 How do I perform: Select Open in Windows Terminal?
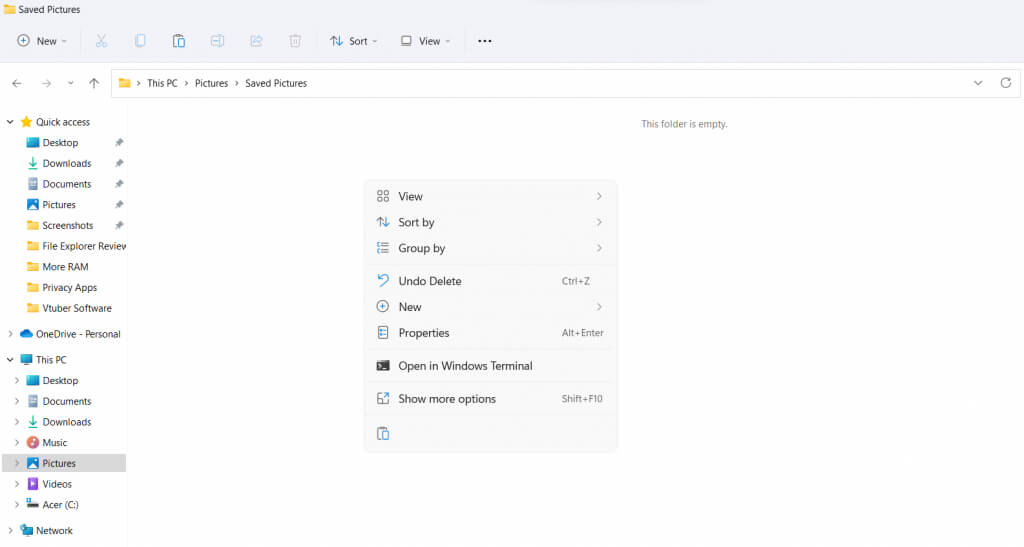465,366
